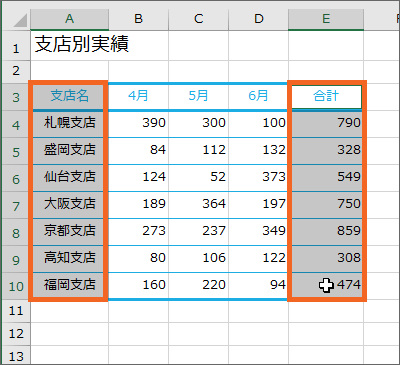Click cell with value 237
This screenshot has height=365, width=400.
(x=199, y=232)
